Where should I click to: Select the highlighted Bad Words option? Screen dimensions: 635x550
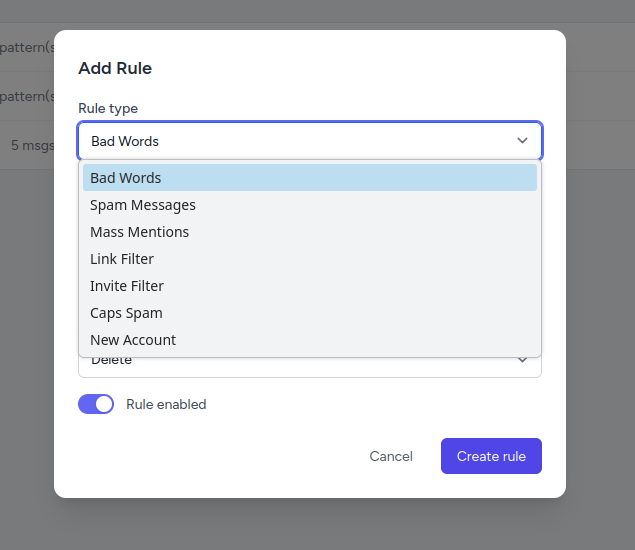pyautogui.click(x=310, y=177)
